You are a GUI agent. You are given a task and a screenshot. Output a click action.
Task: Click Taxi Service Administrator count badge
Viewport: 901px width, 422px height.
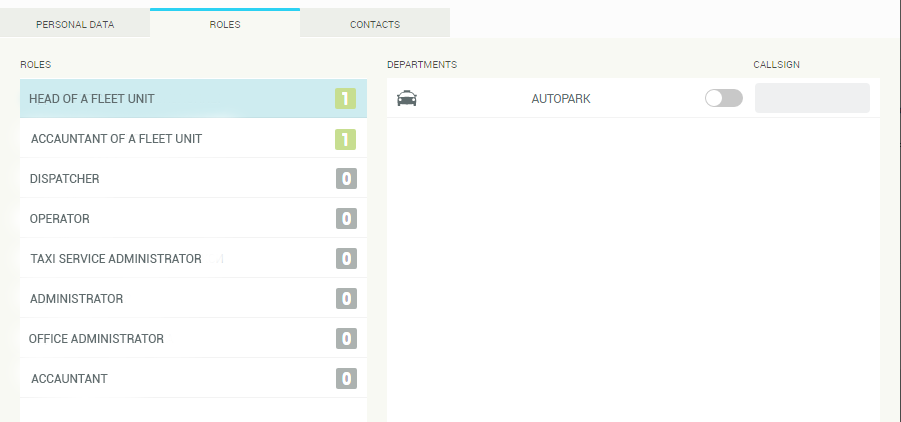point(346,259)
